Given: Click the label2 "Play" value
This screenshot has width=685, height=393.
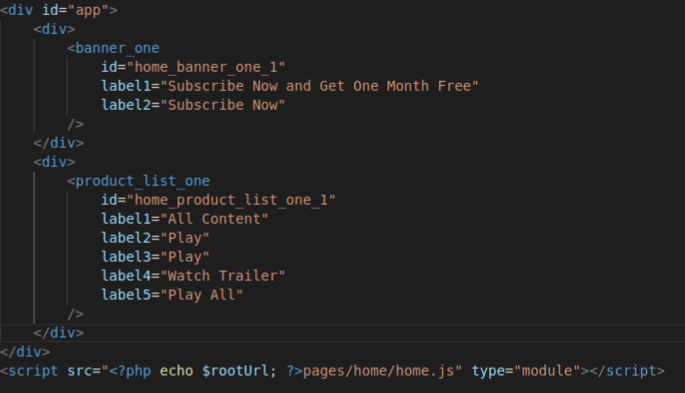Looking at the screenshot, I should [x=185, y=238].
